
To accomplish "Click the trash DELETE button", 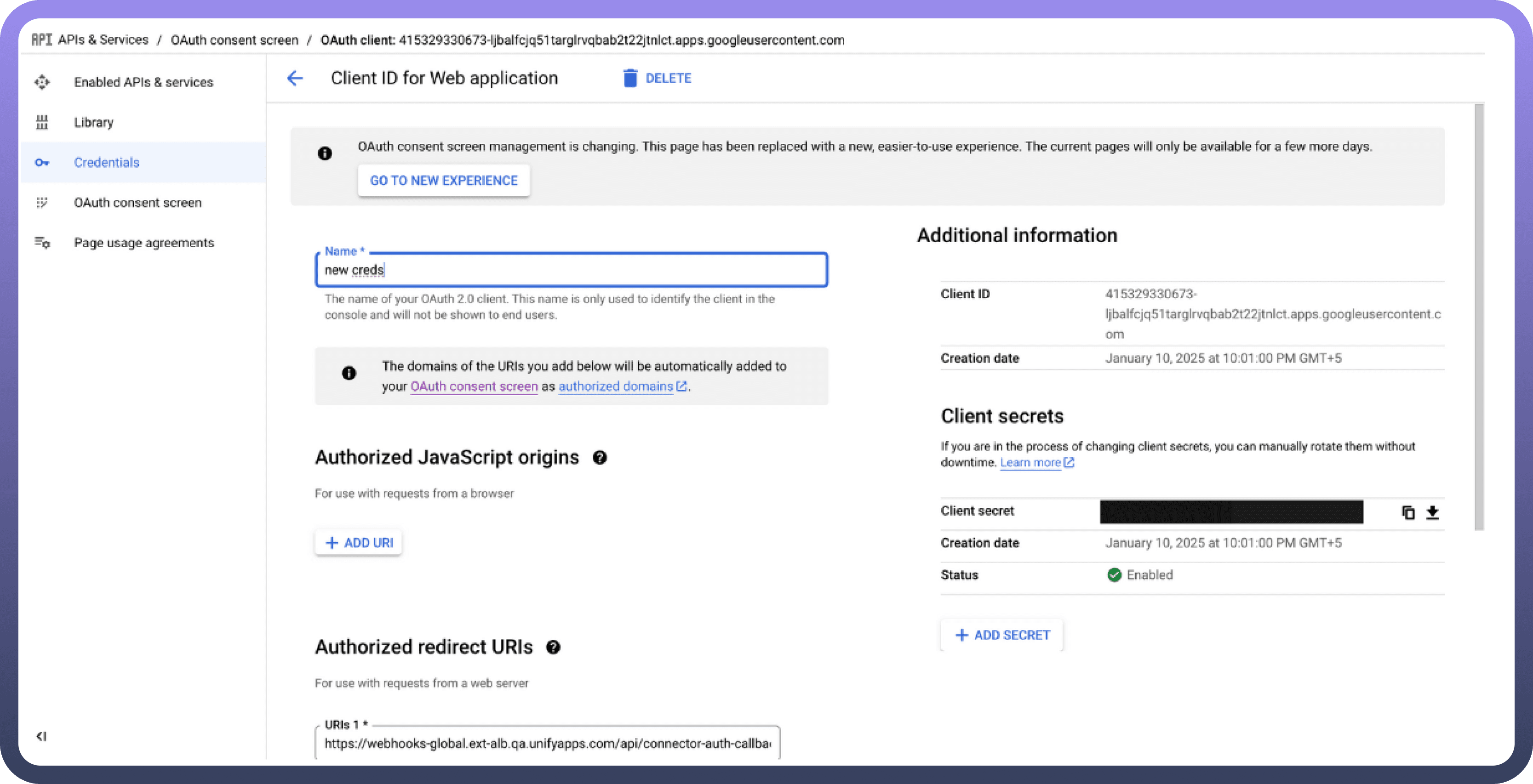I will [657, 78].
